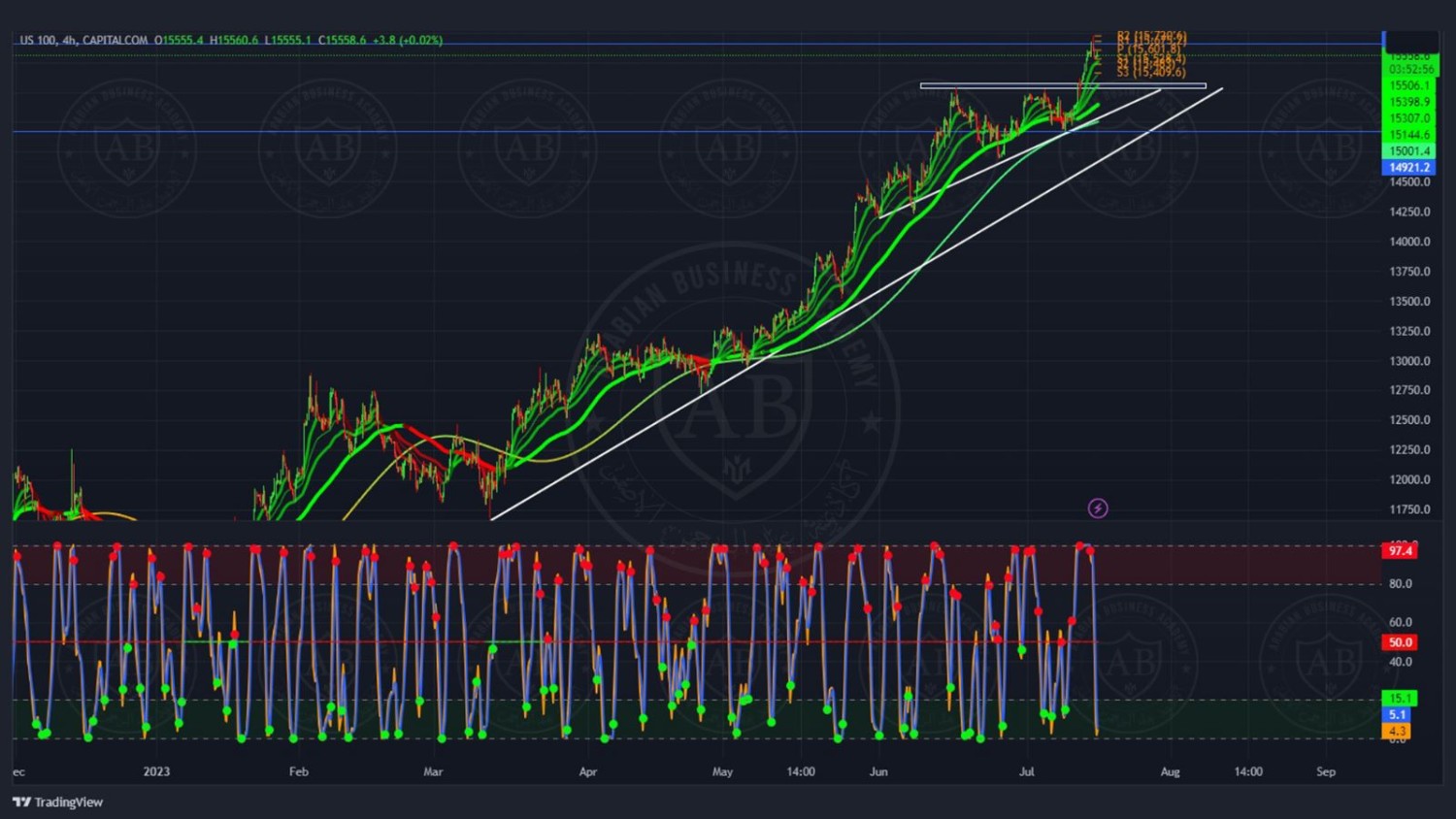The height and width of the screenshot is (819, 1456).
Task: Click the 13250.0 price axis value
Action: coord(1410,331)
